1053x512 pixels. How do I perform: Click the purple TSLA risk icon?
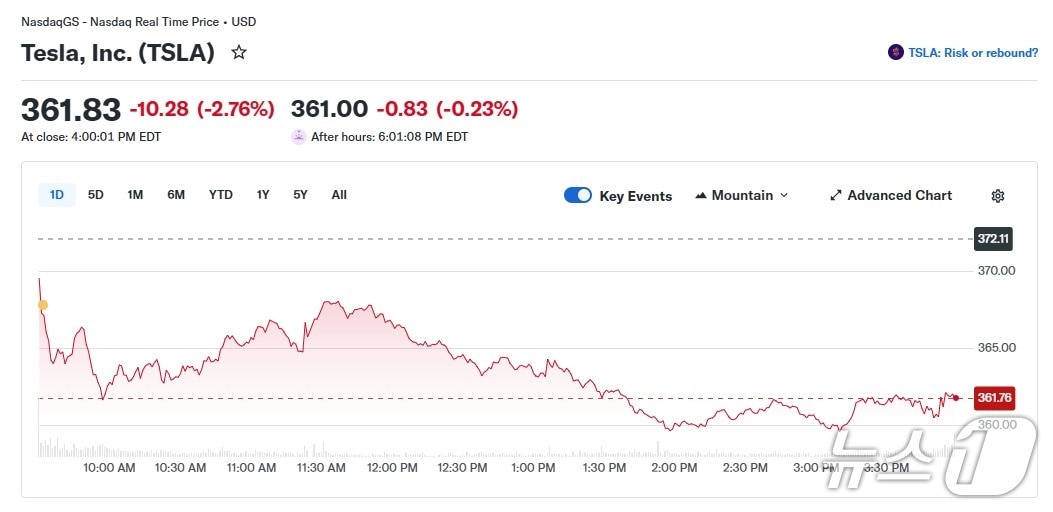(x=896, y=53)
